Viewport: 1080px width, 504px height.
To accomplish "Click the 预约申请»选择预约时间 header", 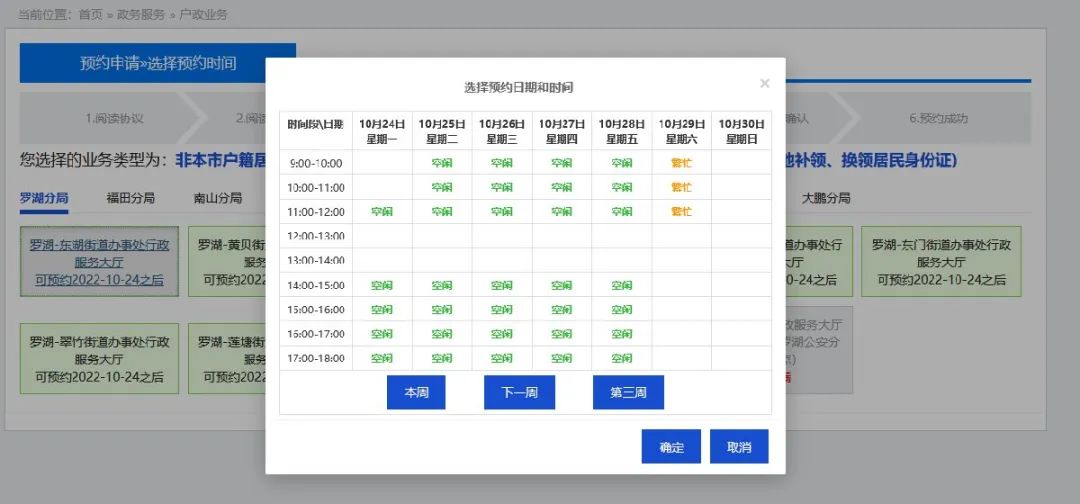I will click(x=158, y=63).
